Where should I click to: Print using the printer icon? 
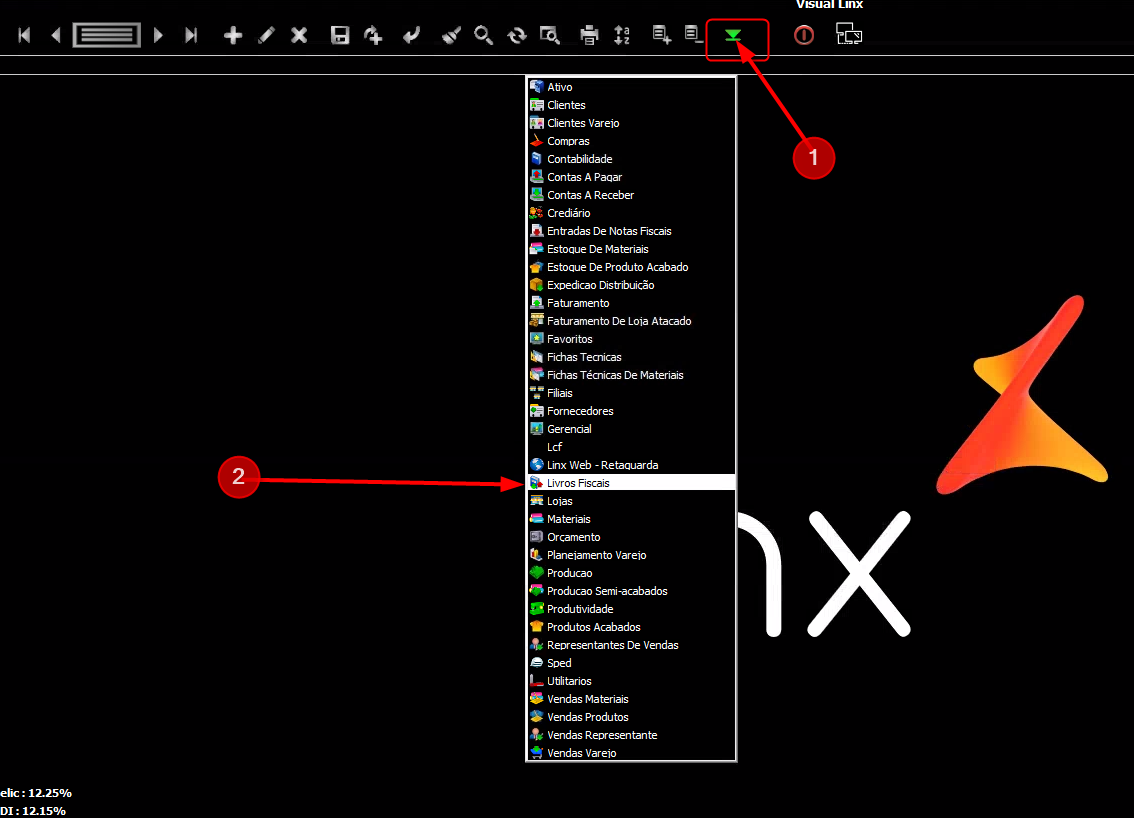pyautogui.click(x=589, y=35)
